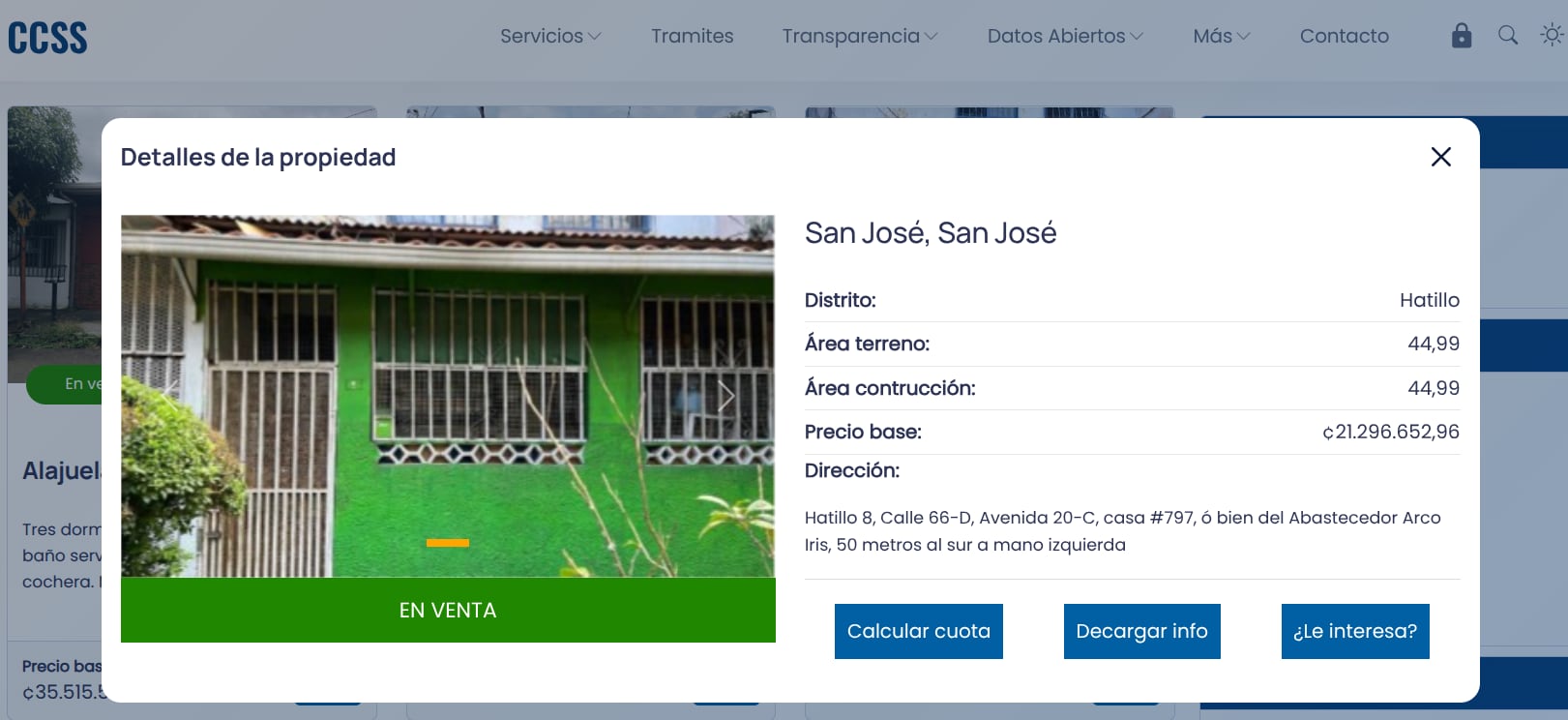
Task: Show previous property photo with left arrow
Action: click(x=170, y=396)
